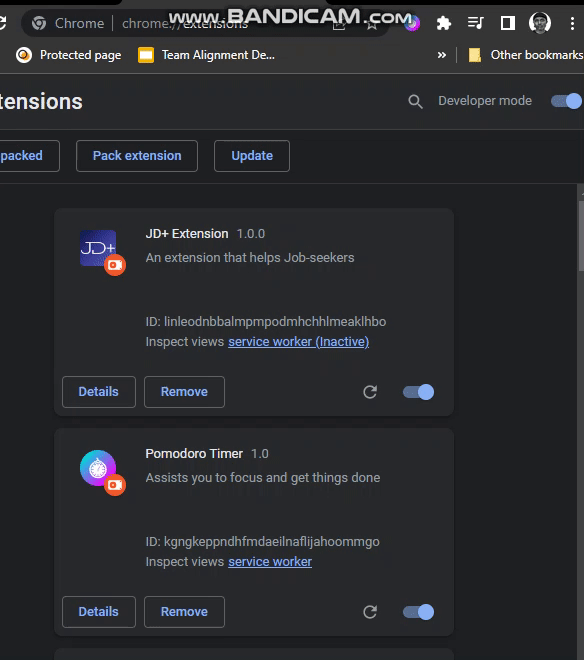The width and height of the screenshot is (584, 660).
Task: Expand hidden bookmarks chevron
Action: click(441, 55)
